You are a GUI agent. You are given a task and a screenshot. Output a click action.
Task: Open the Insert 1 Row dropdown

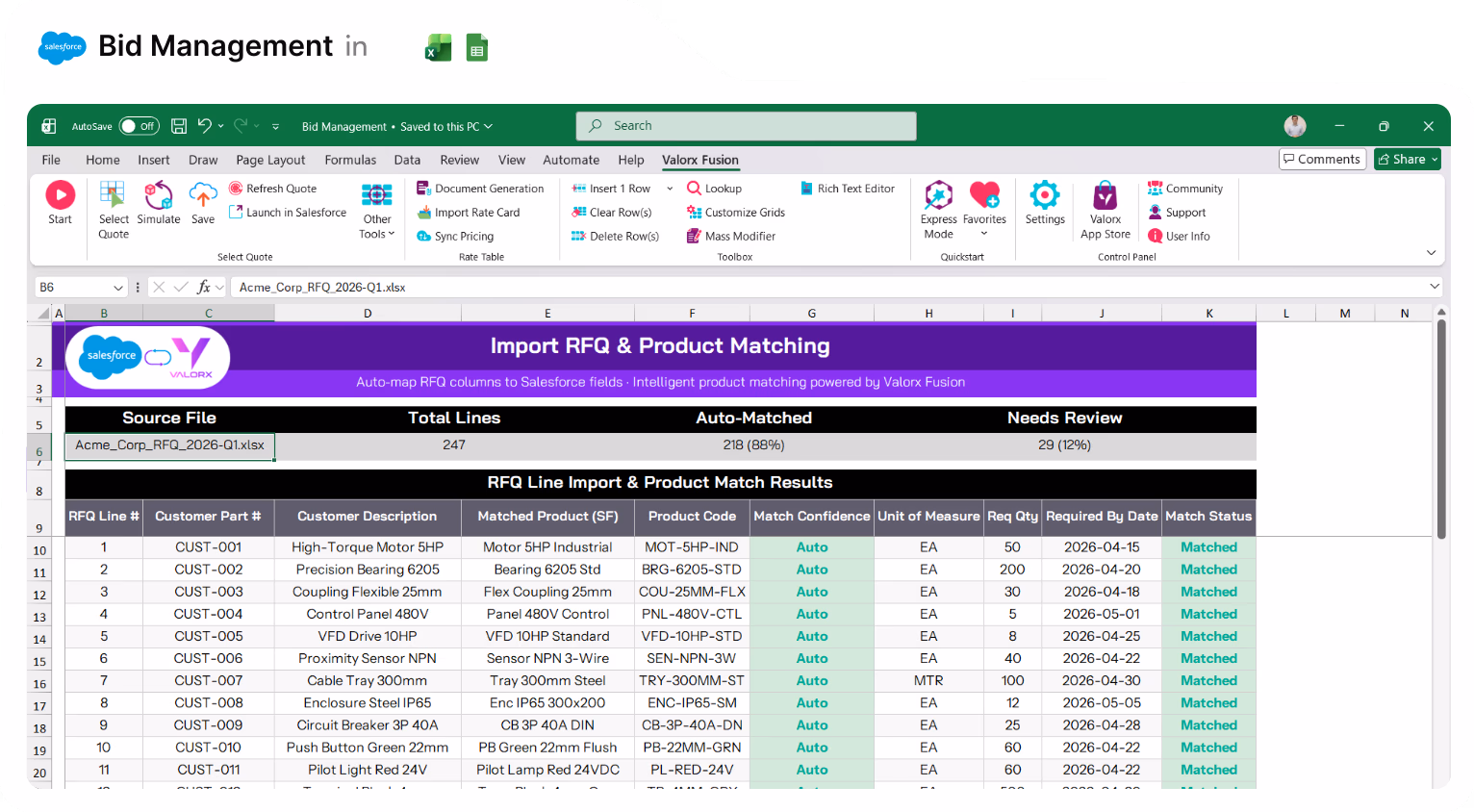(x=668, y=188)
